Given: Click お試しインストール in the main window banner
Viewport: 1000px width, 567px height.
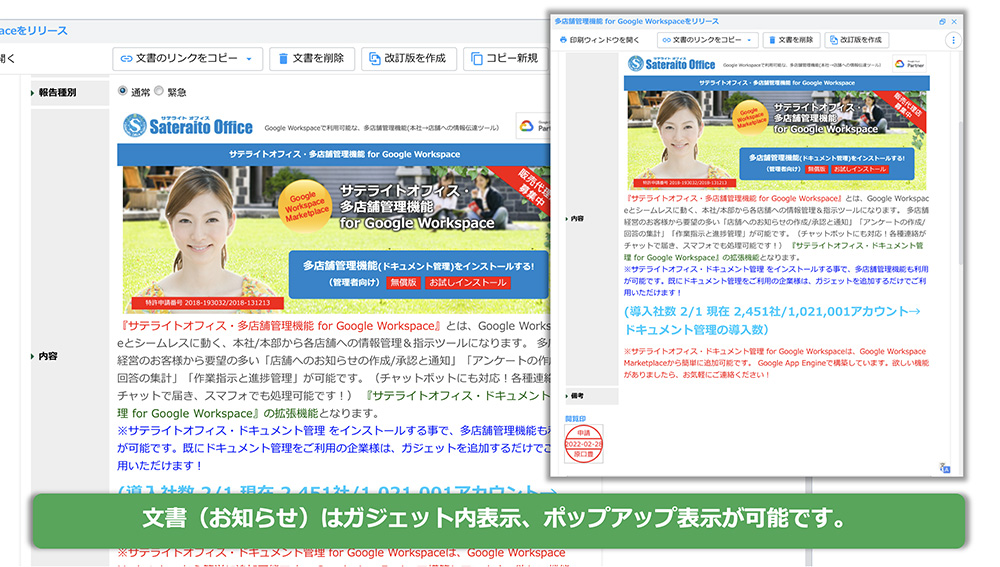Looking at the screenshot, I should 467,283.
